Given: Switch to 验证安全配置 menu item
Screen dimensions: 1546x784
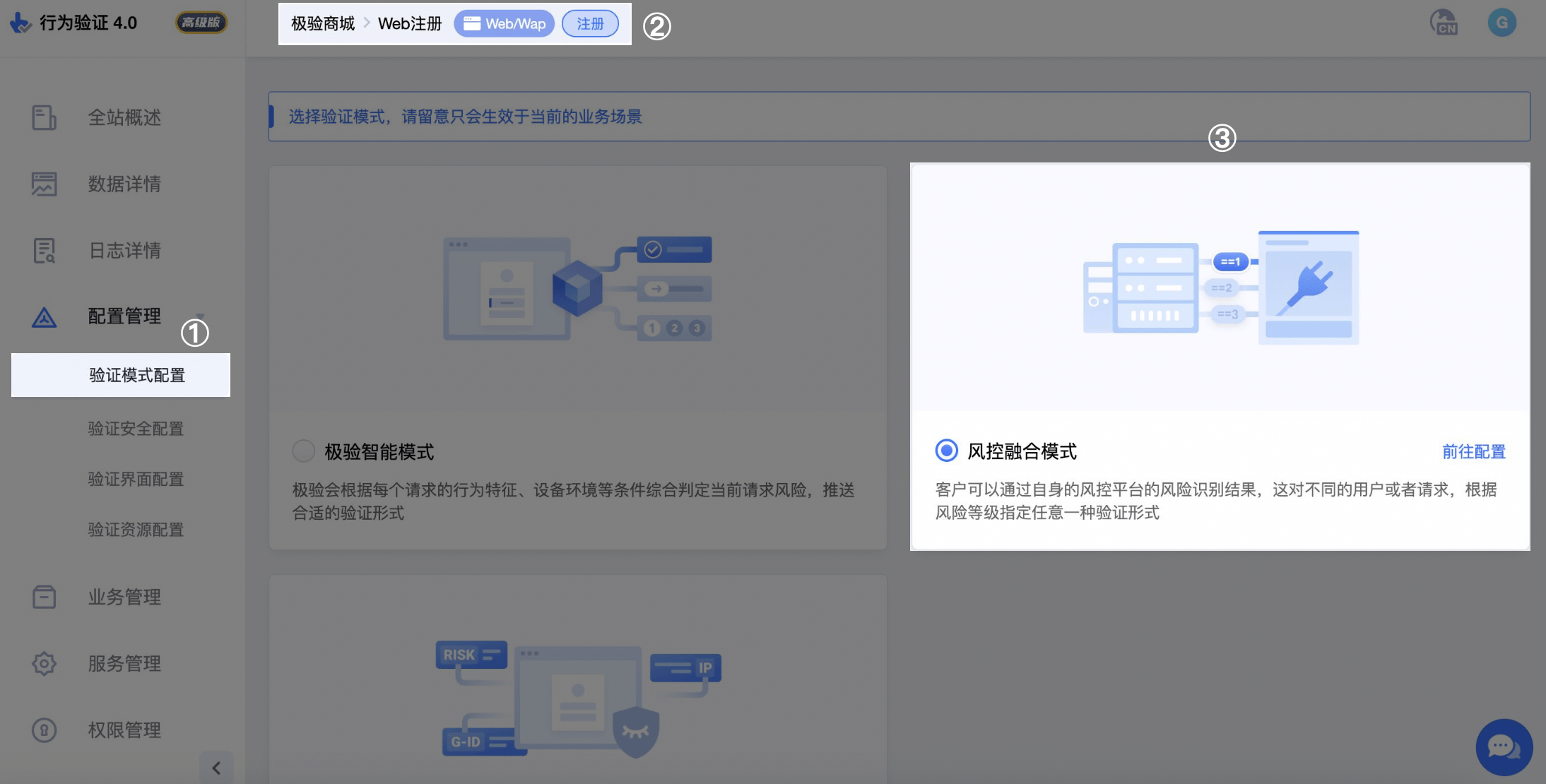Looking at the screenshot, I should click(136, 428).
